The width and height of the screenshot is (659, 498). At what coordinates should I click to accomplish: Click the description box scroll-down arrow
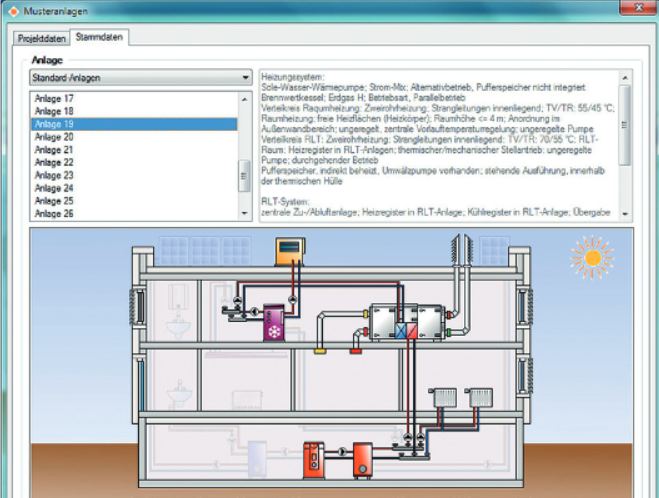click(625, 214)
